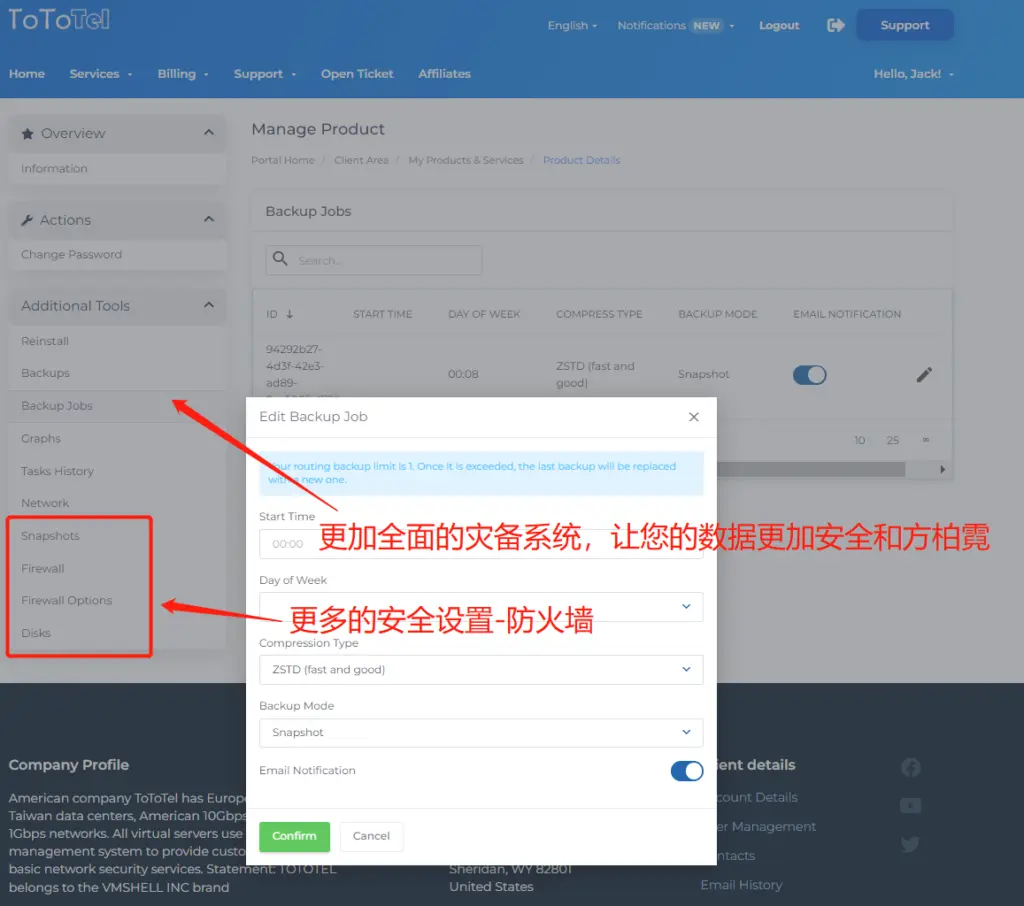Click the ToToTel logo
The width and height of the screenshot is (1024, 906).
click(x=59, y=20)
